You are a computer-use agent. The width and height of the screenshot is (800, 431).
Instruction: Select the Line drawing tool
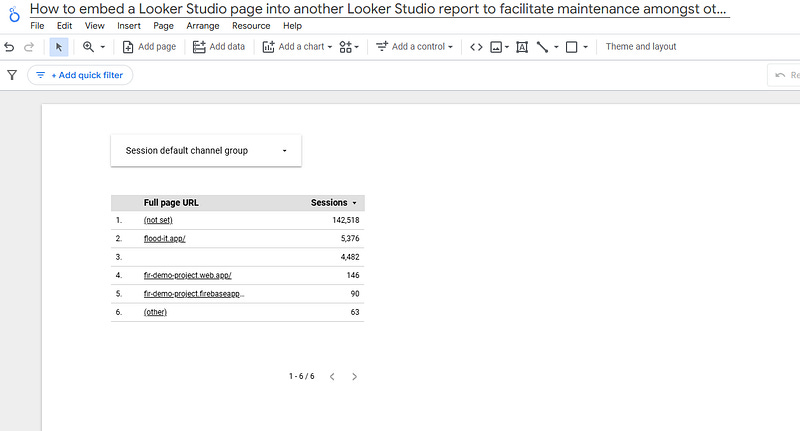pyautogui.click(x=542, y=47)
